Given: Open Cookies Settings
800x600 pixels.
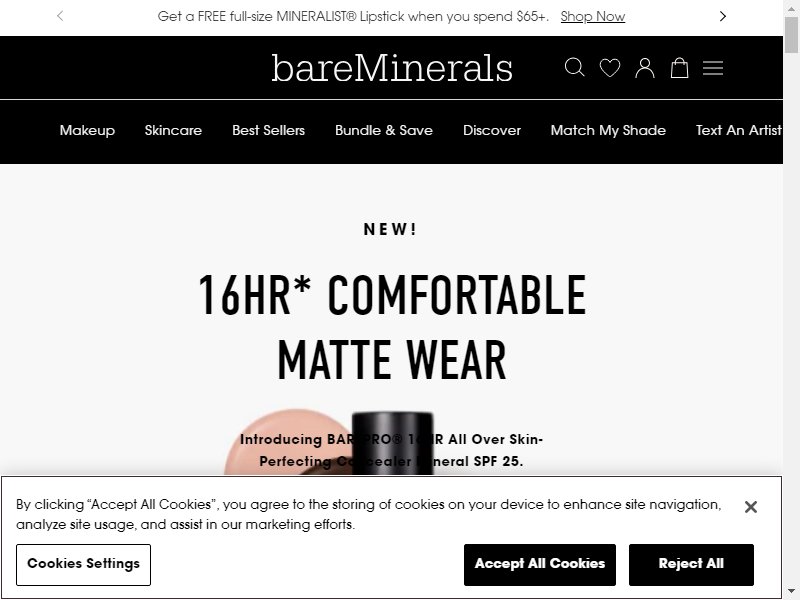Looking at the screenshot, I should tap(83, 564).
